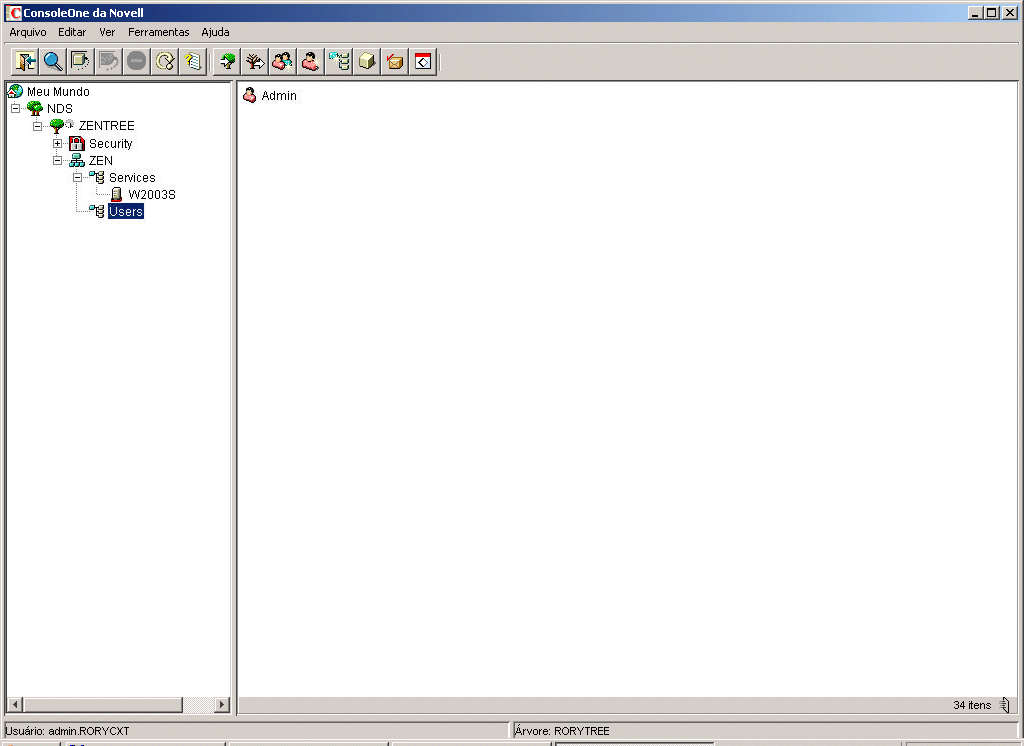Screen dimensions: 1024x746
Task: Click the Usuário: admin.RORYCXT status text
Action: [x=67, y=731]
